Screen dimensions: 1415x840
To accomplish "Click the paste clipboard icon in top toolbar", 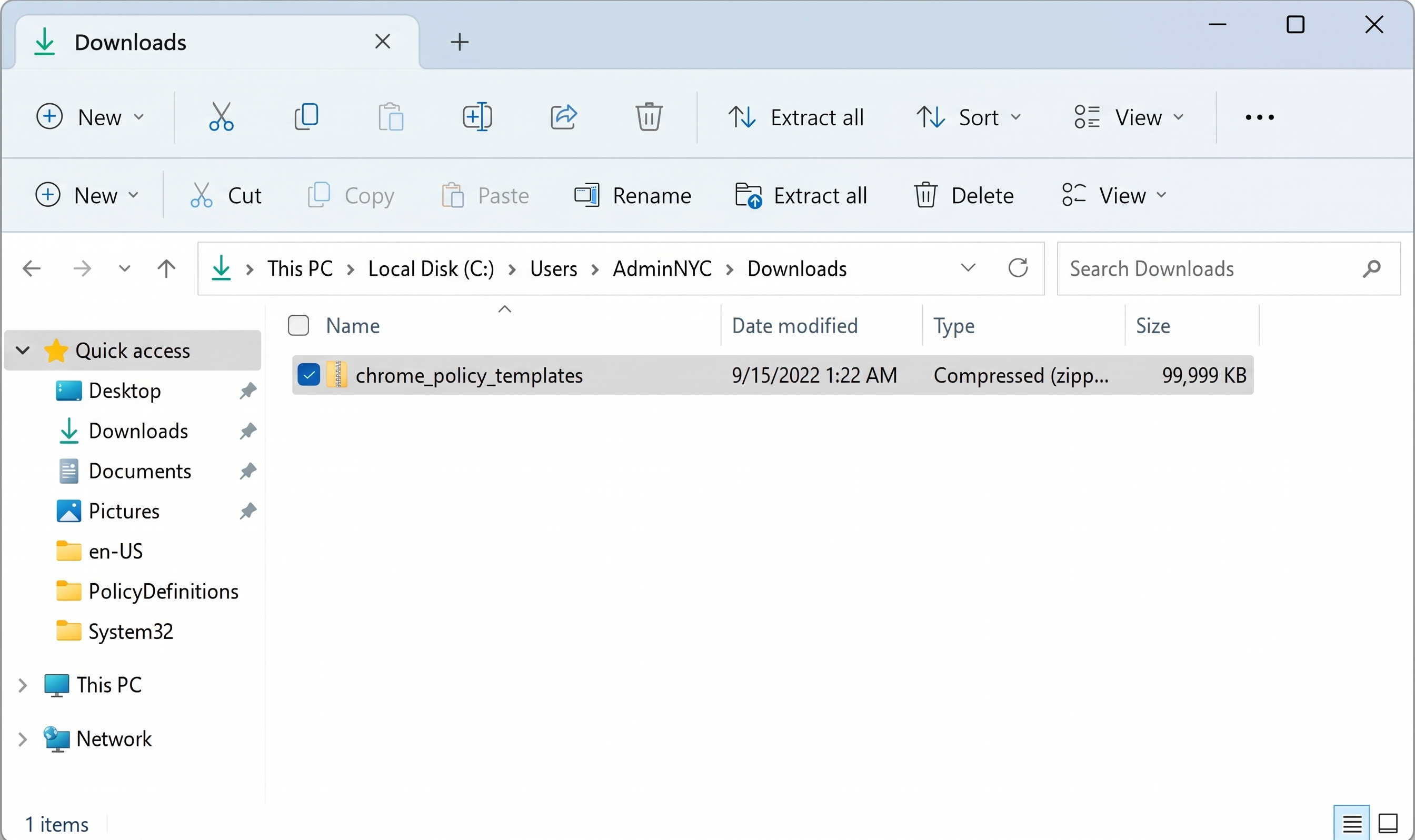I will click(x=391, y=117).
